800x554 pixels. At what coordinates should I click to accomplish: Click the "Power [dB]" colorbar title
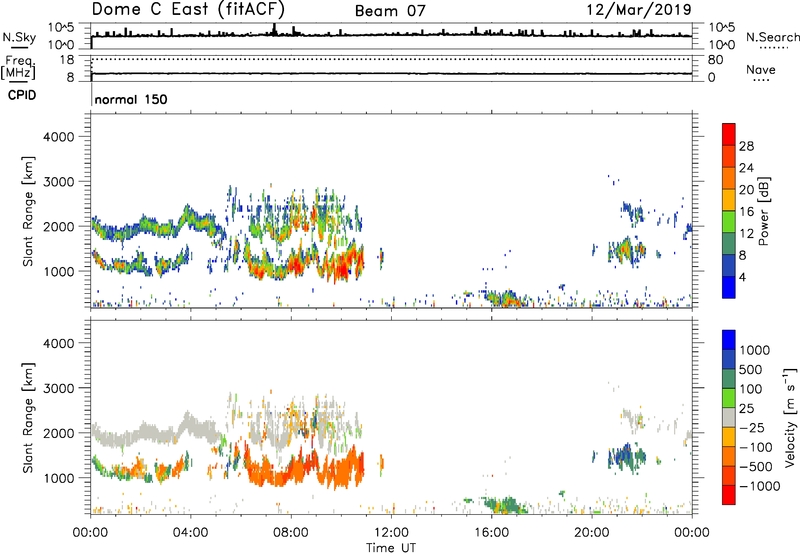pyautogui.click(x=763, y=211)
